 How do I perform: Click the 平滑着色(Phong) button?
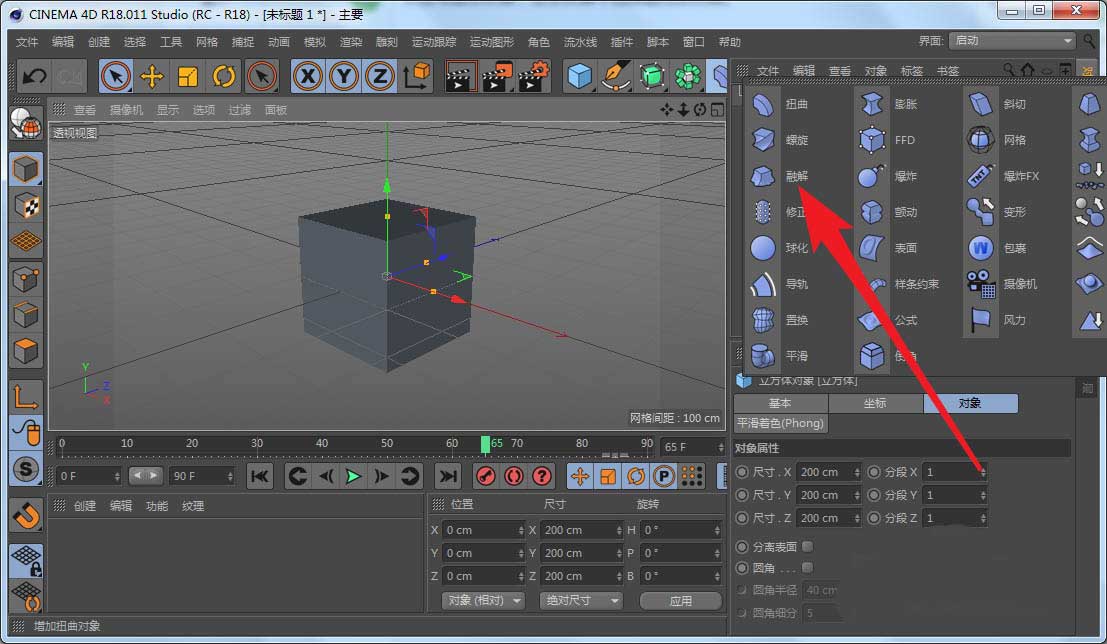click(781, 423)
